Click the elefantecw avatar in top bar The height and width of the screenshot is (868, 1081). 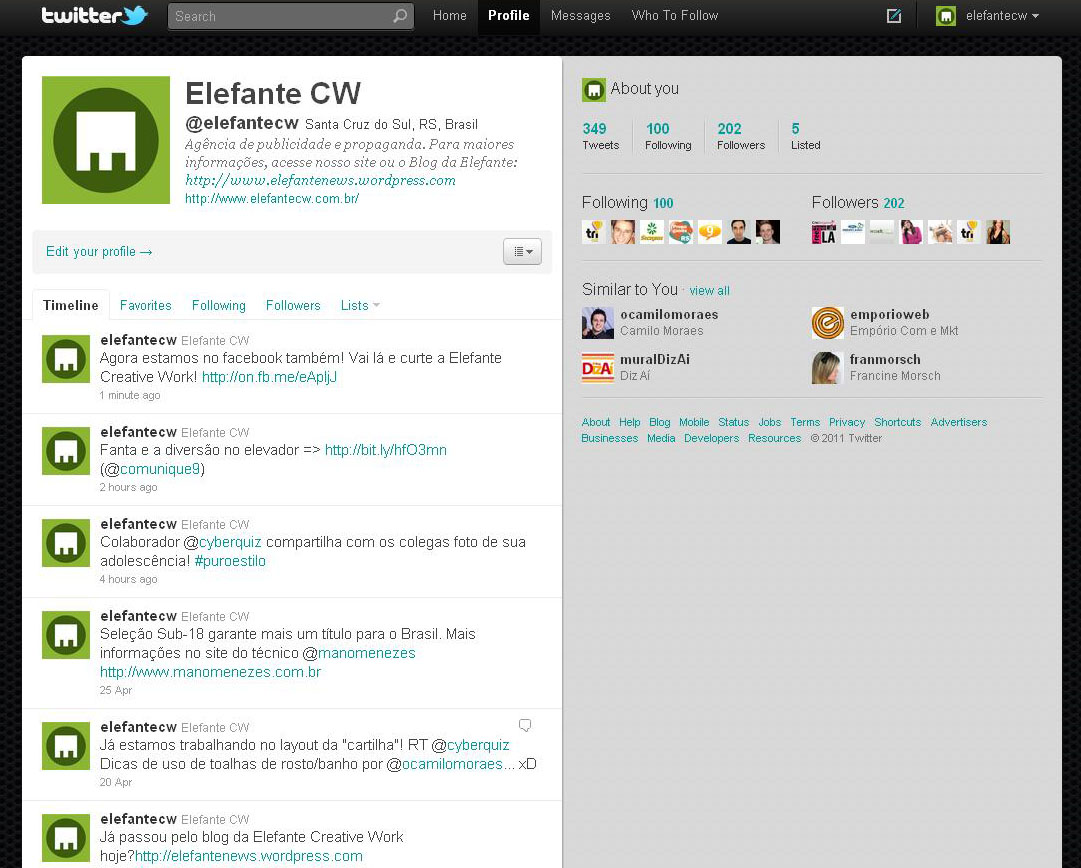tap(946, 16)
